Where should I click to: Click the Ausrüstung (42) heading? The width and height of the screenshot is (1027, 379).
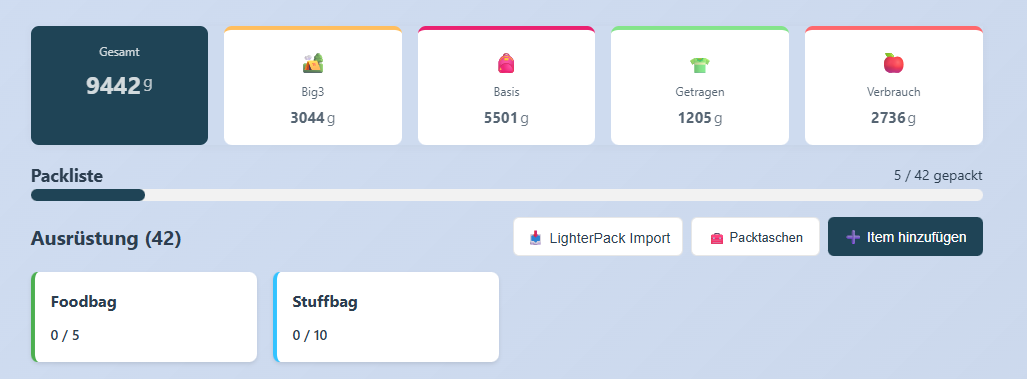[106, 239]
